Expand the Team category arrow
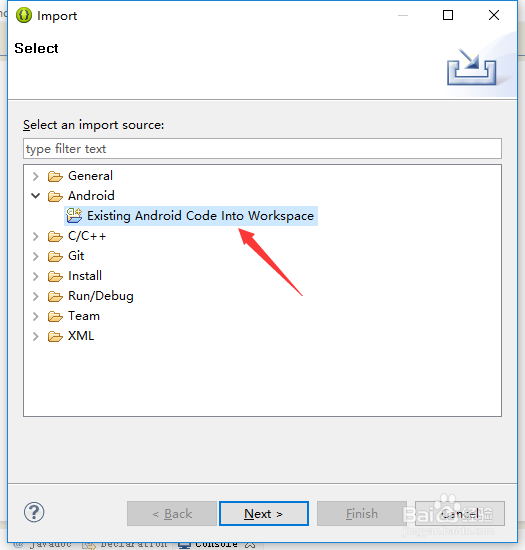 coord(35,316)
